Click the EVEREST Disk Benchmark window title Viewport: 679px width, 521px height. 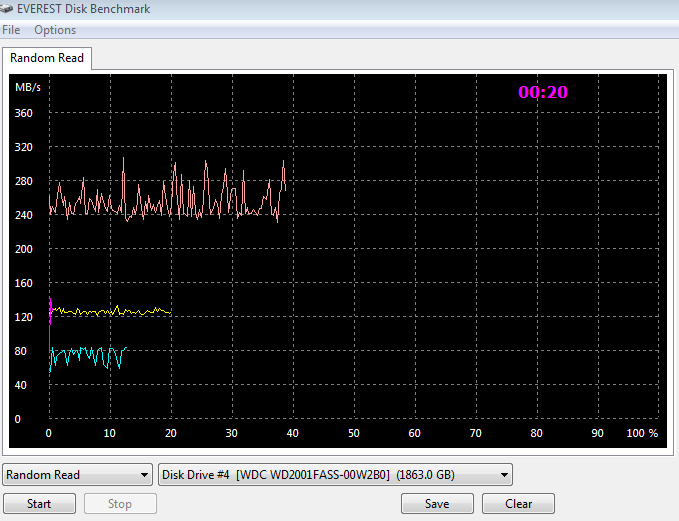(84, 9)
